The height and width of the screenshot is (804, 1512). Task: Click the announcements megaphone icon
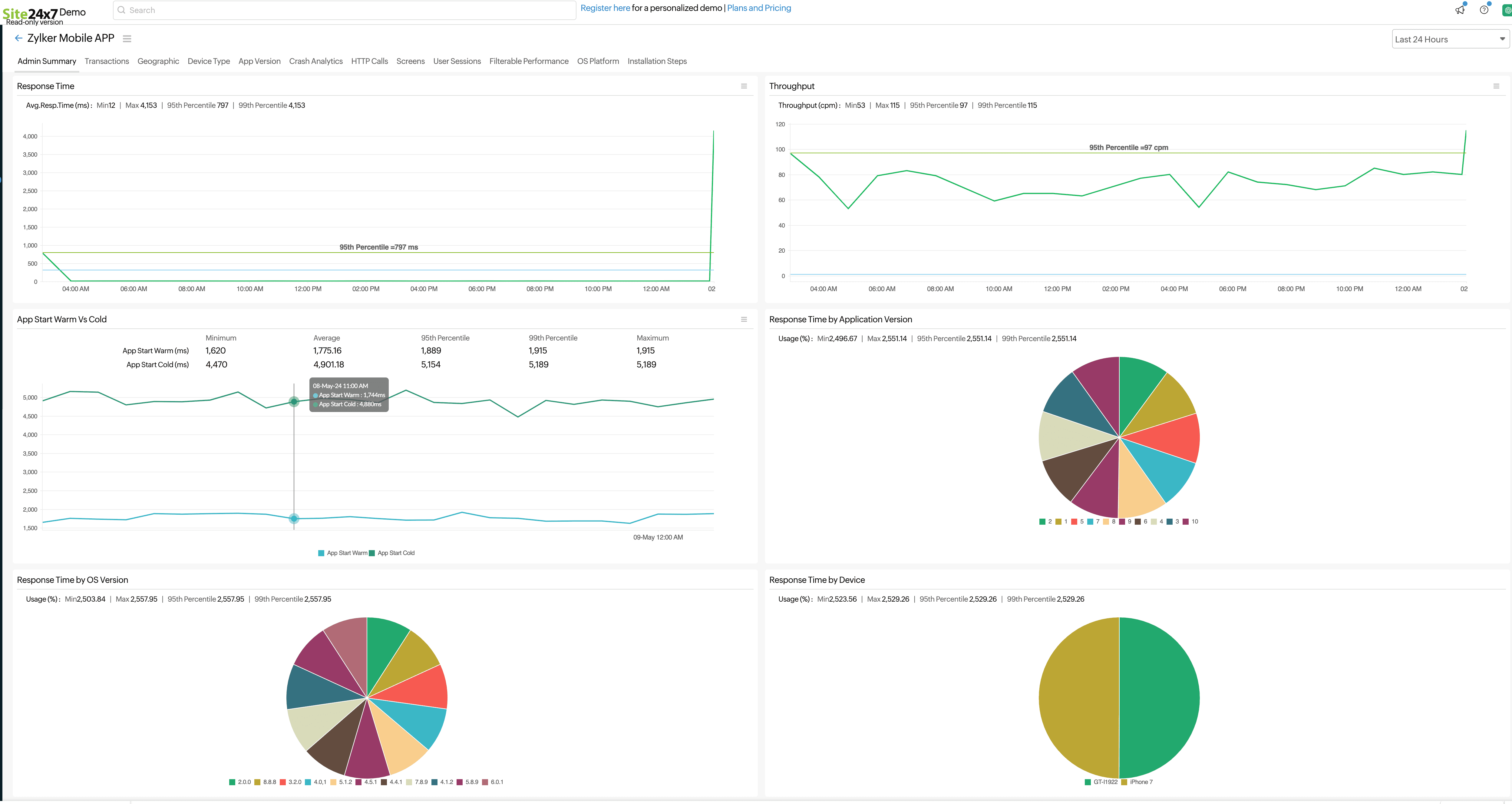coord(1460,10)
